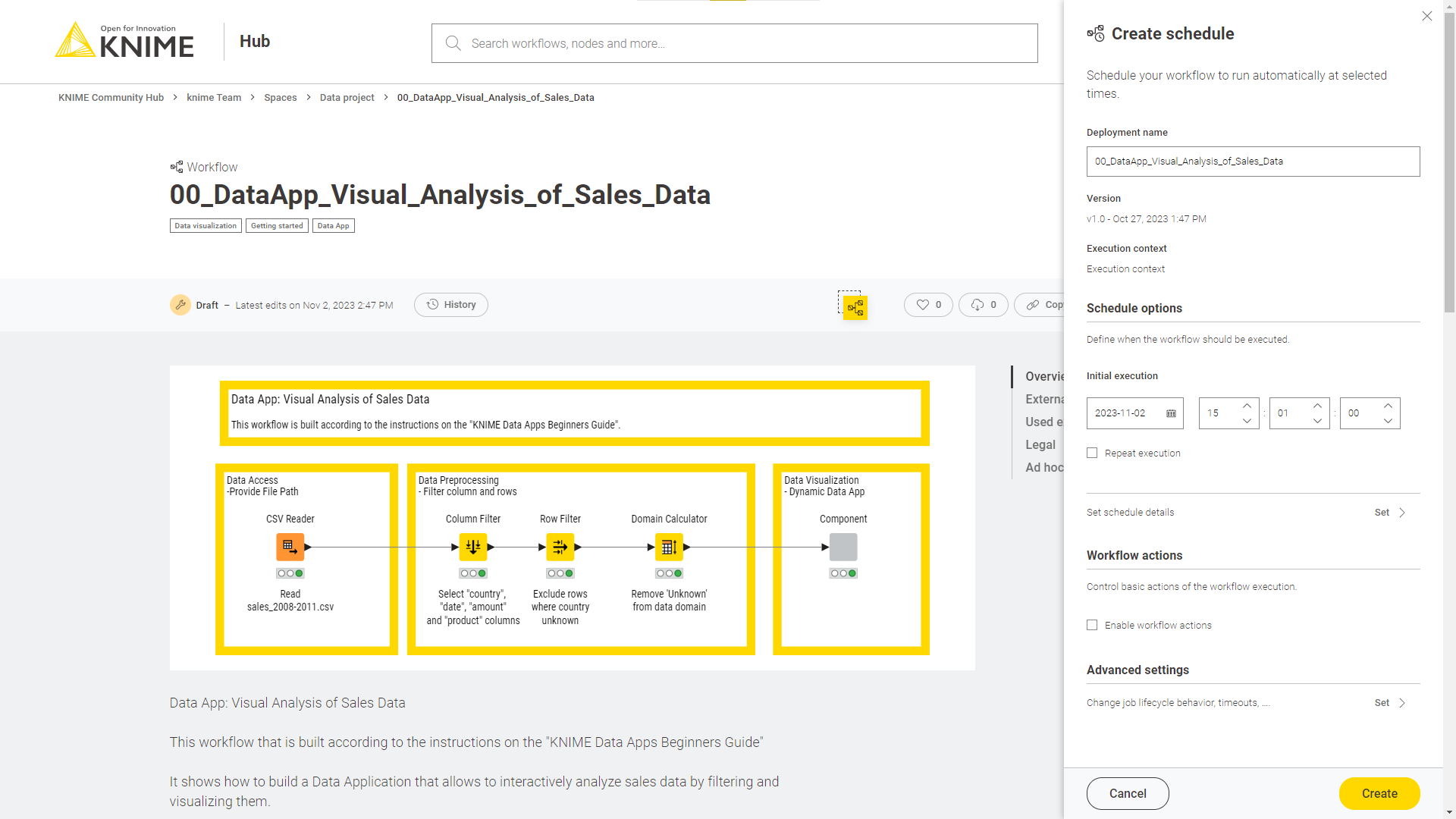
Task: Click the Domain Calculator node icon
Action: tap(669, 547)
